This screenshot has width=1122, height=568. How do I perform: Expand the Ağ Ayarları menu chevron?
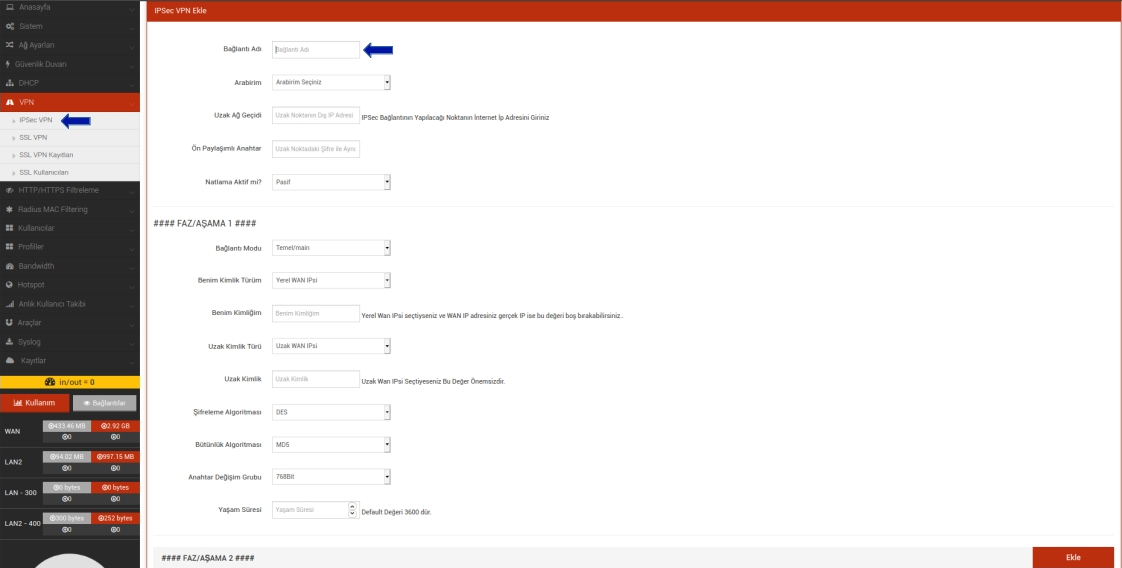pos(132,45)
